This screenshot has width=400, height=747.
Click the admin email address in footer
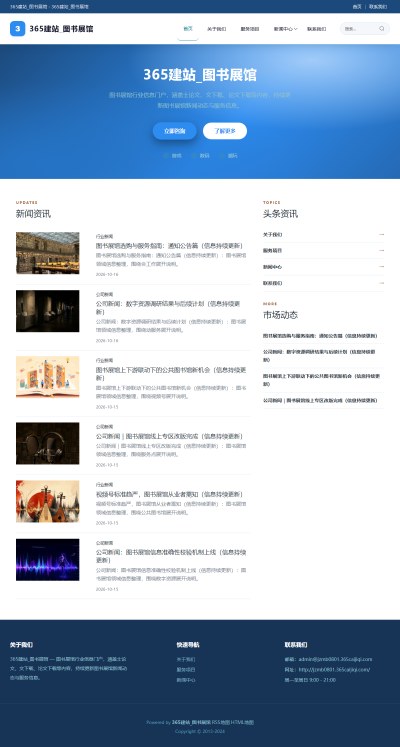click(x=335, y=659)
